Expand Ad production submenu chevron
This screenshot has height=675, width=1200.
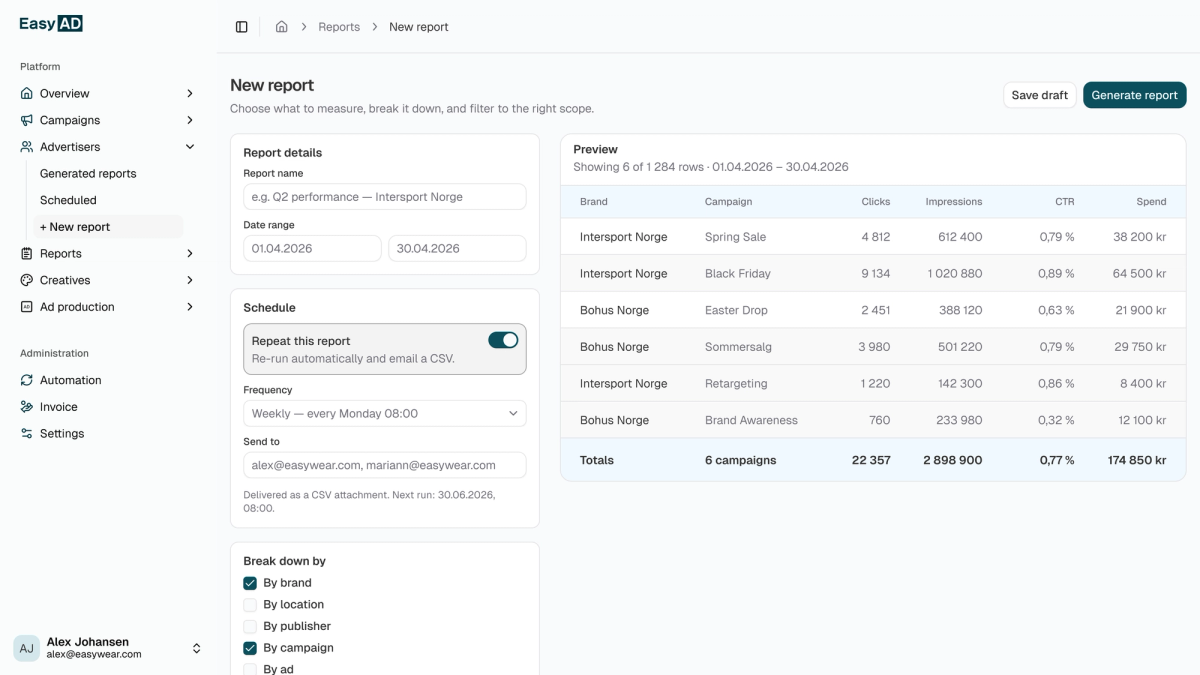tap(190, 307)
